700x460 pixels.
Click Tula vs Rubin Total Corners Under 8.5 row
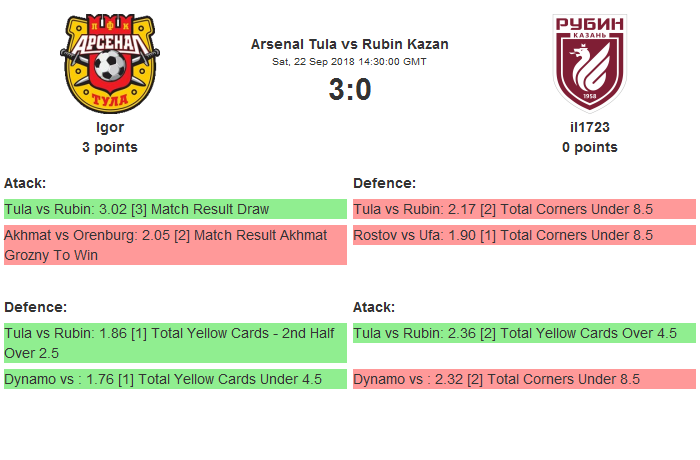(524, 209)
